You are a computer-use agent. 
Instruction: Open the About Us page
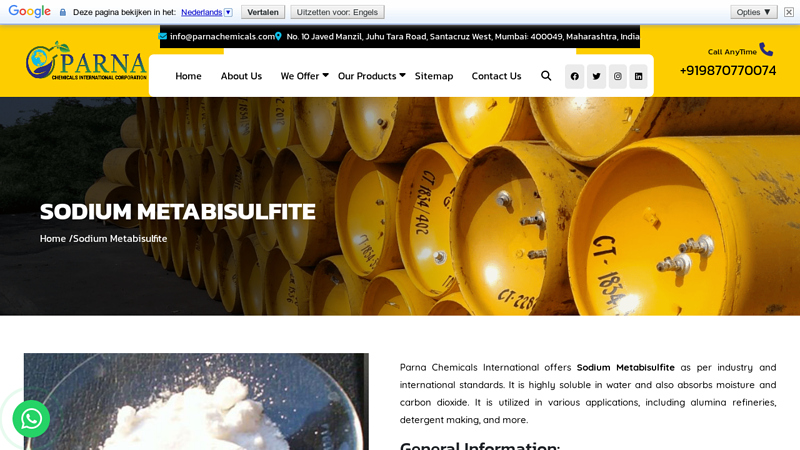click(241, 76)
